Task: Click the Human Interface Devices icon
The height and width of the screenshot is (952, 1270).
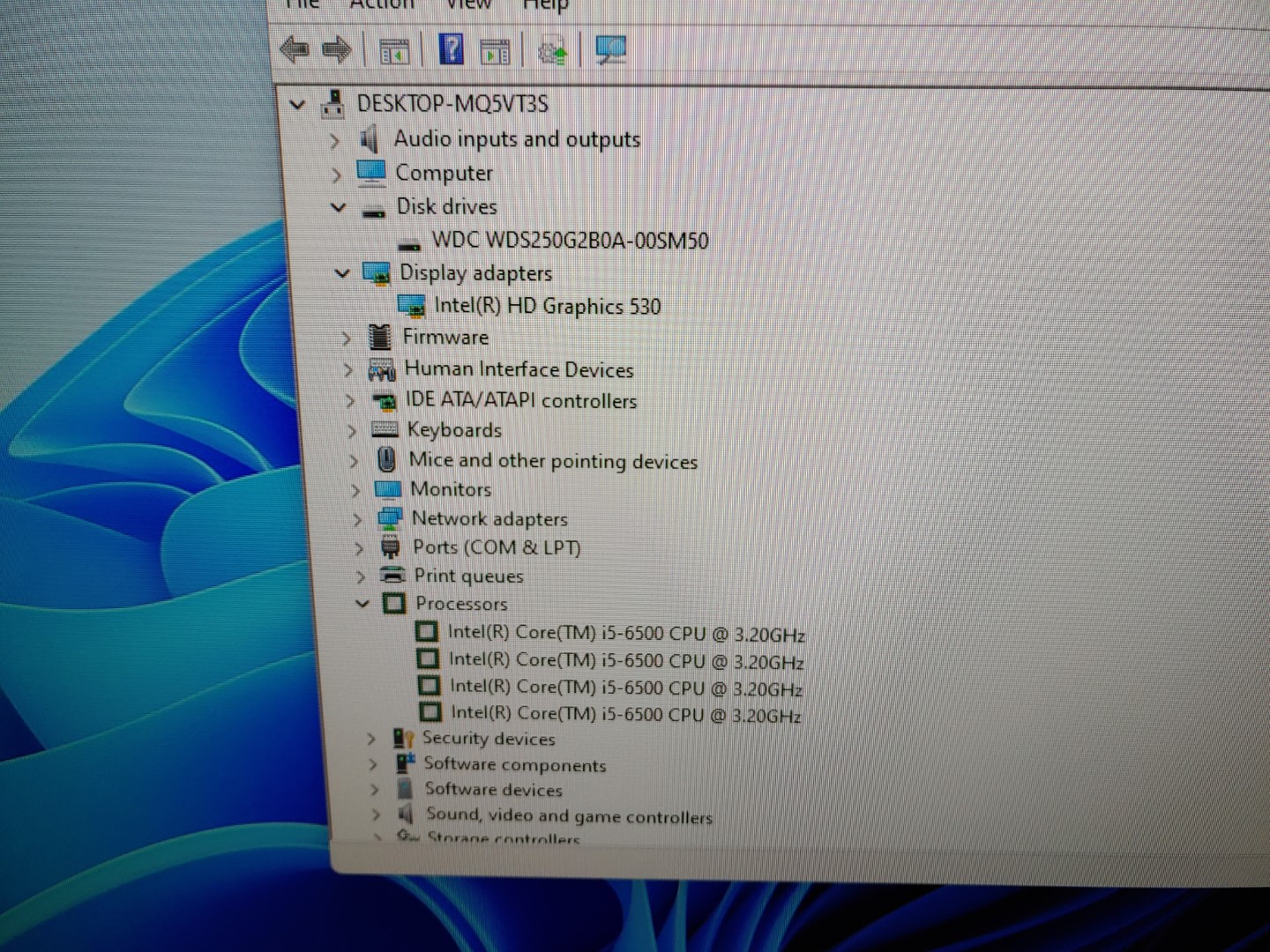Action: (x=382, y=369)
